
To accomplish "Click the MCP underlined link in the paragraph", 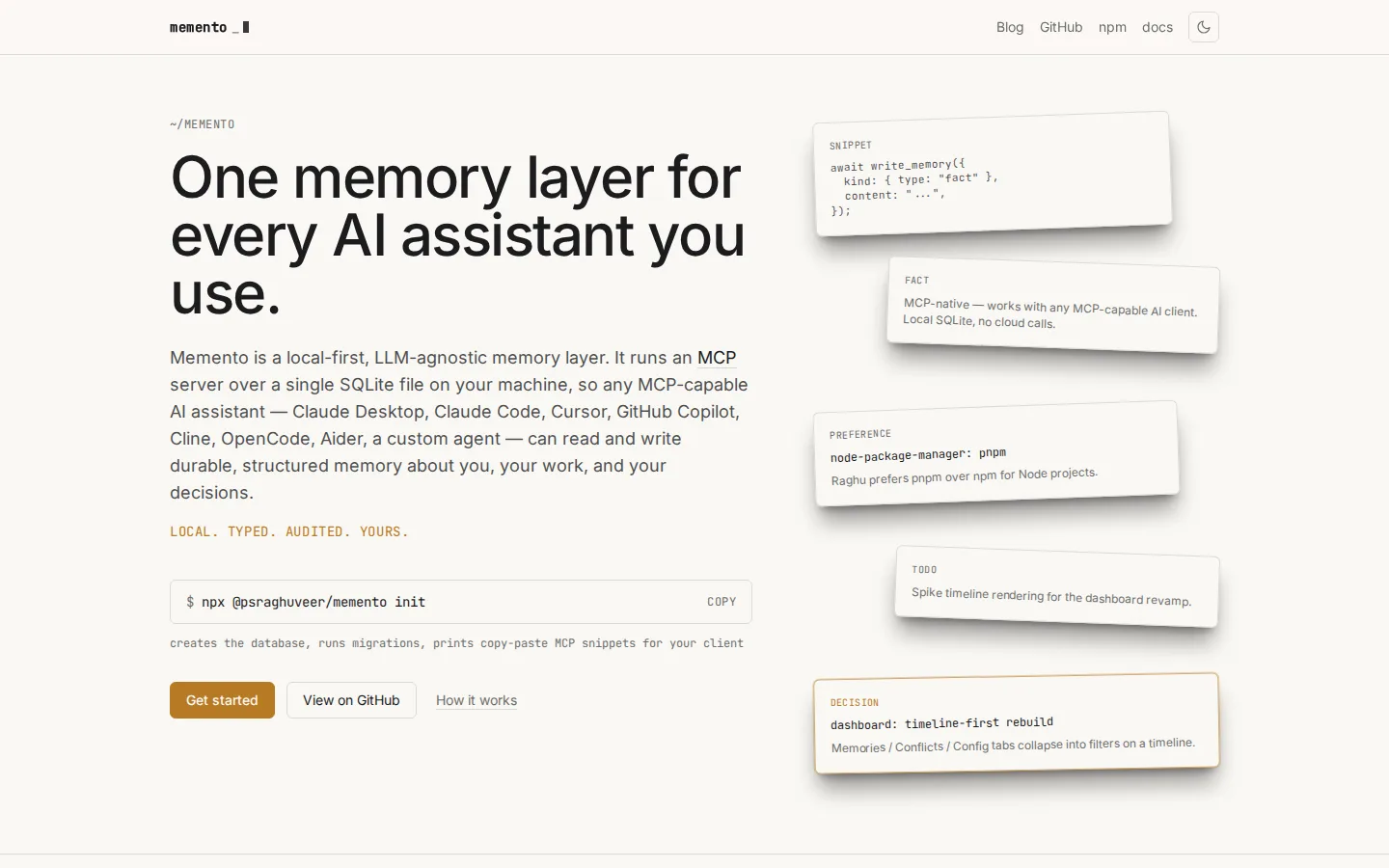I will 717,358.
